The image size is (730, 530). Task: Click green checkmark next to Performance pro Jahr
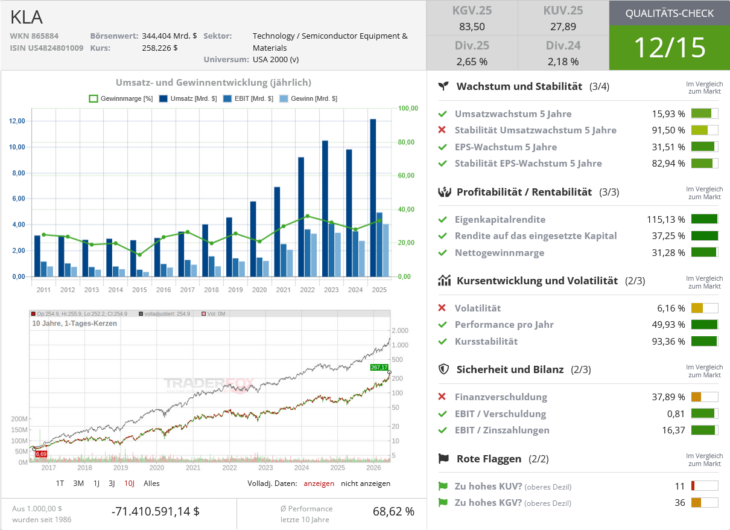tap(442, 325)
